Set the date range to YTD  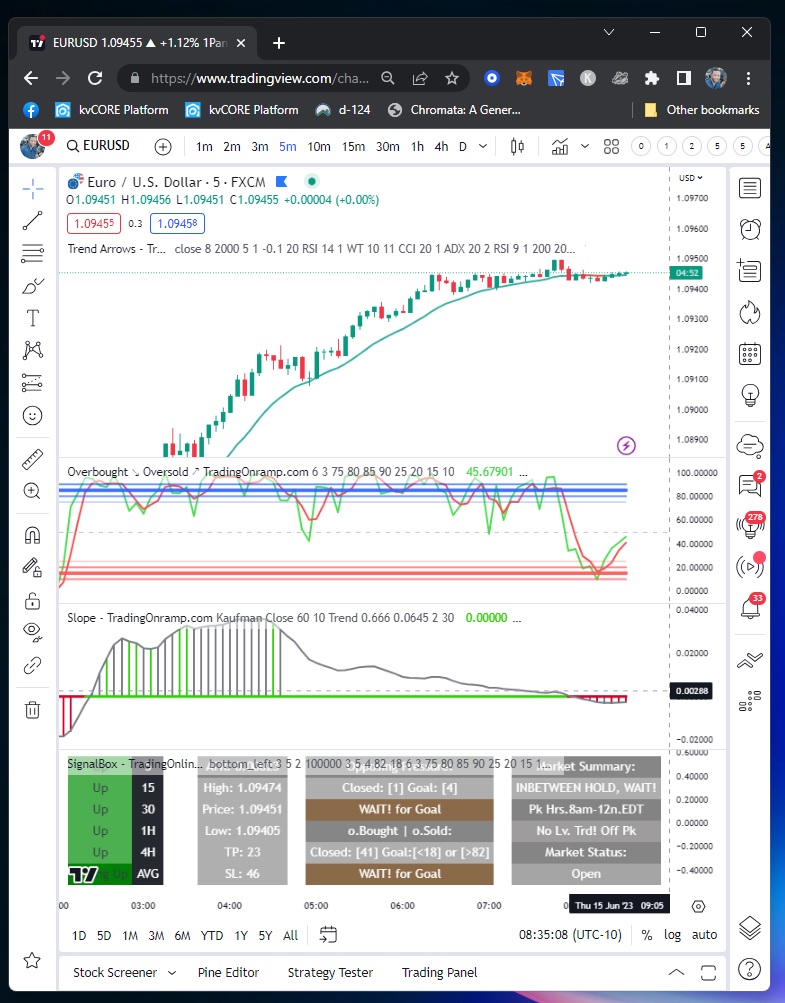211,935
